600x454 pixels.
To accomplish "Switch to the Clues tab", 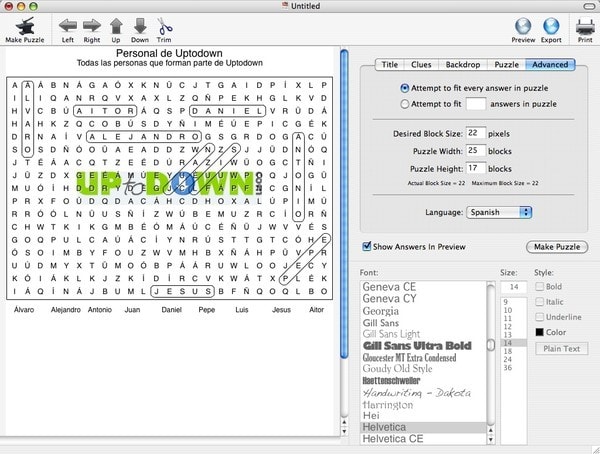I will (x=420, y=65).
